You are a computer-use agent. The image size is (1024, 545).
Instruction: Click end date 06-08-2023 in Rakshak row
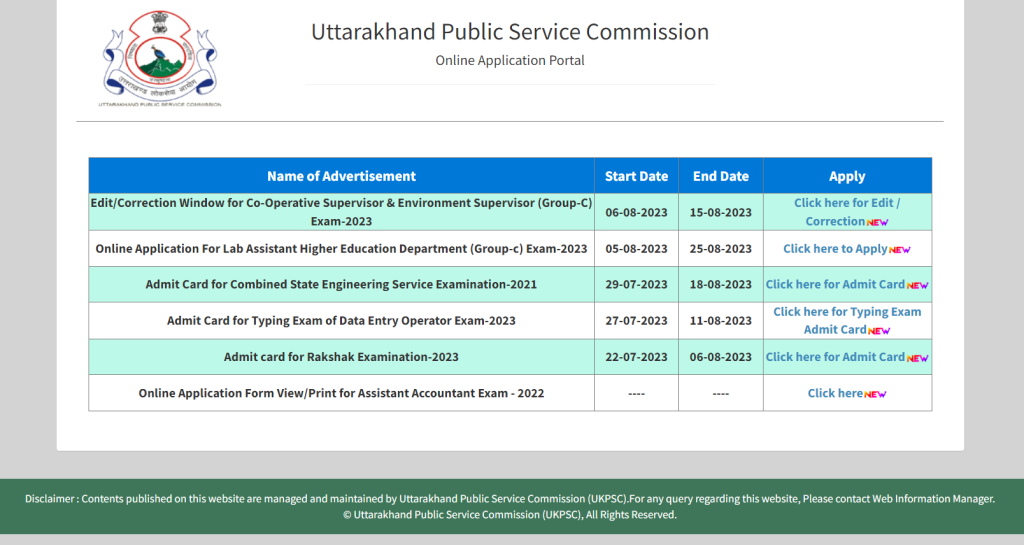pyautogui.click(x=720, y=357)
